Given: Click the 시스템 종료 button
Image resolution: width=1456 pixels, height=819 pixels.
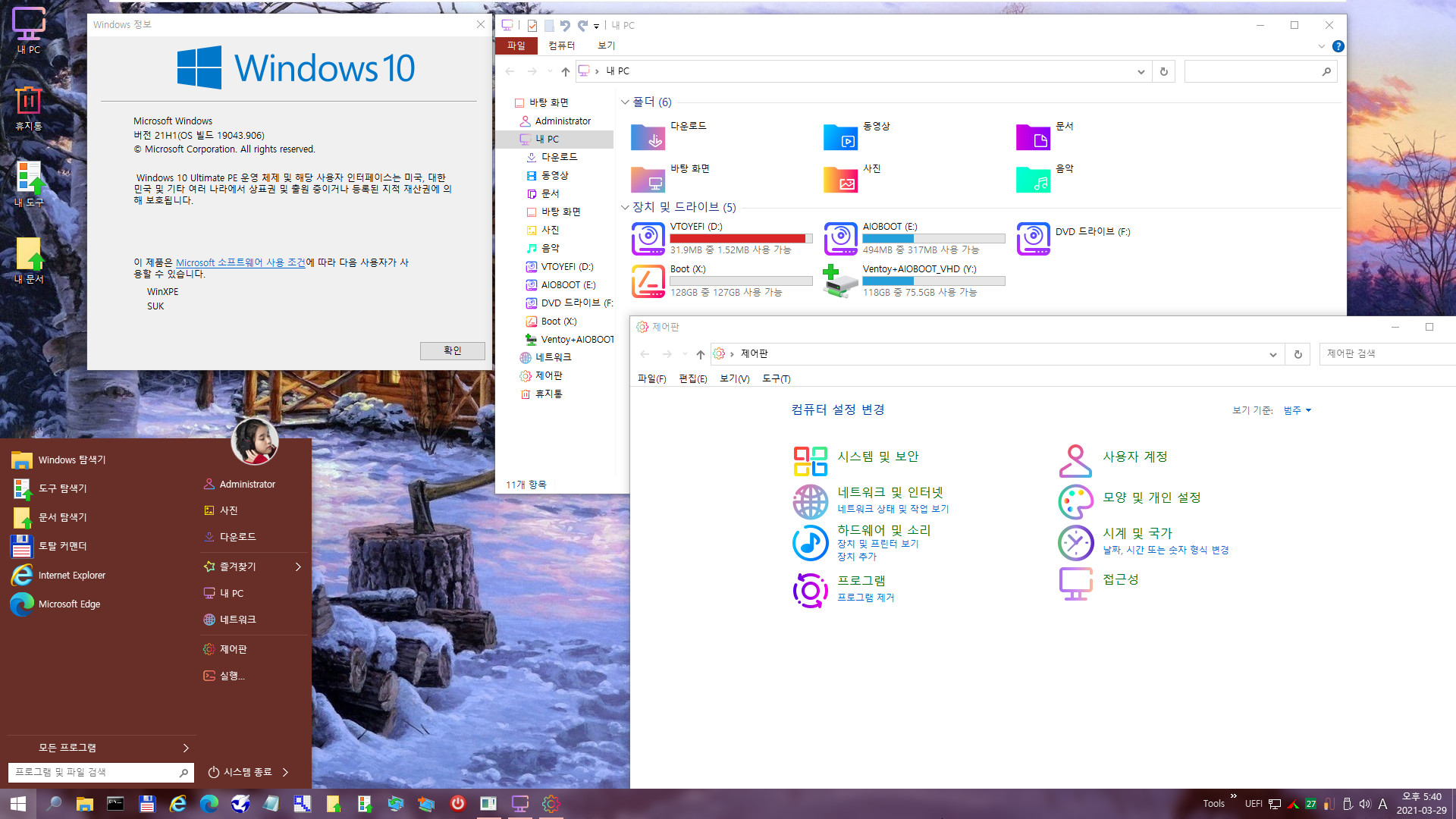Looking at the screenshot, I should [240, 772].
